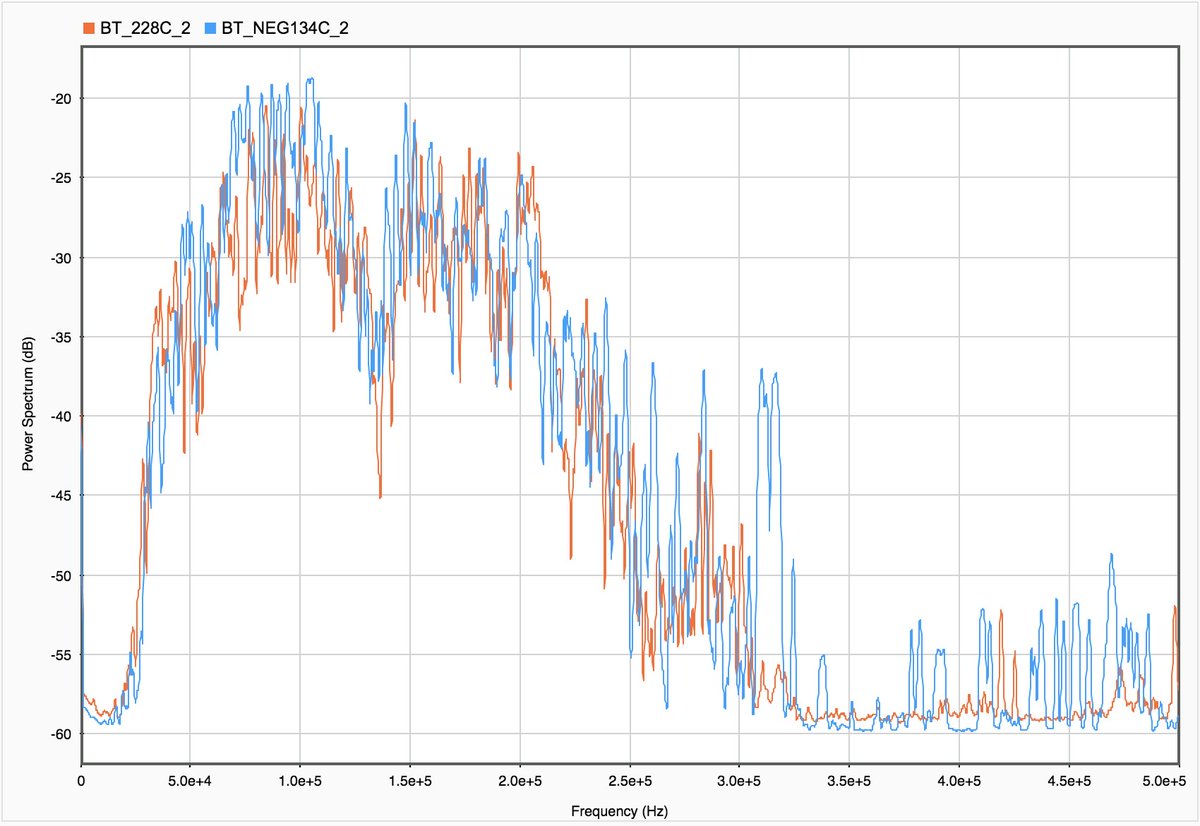1200x826 pixels.
Task: Select the Power Spectrum (dB) axis title
Action: [x=28, y=404]
